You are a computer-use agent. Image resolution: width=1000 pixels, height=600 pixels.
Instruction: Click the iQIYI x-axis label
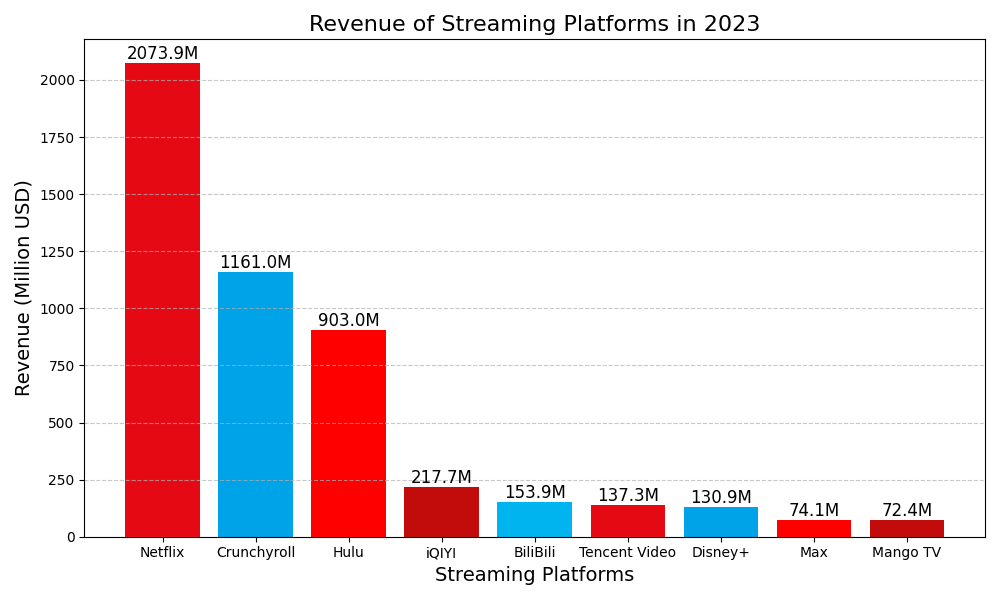pos(441,553)
